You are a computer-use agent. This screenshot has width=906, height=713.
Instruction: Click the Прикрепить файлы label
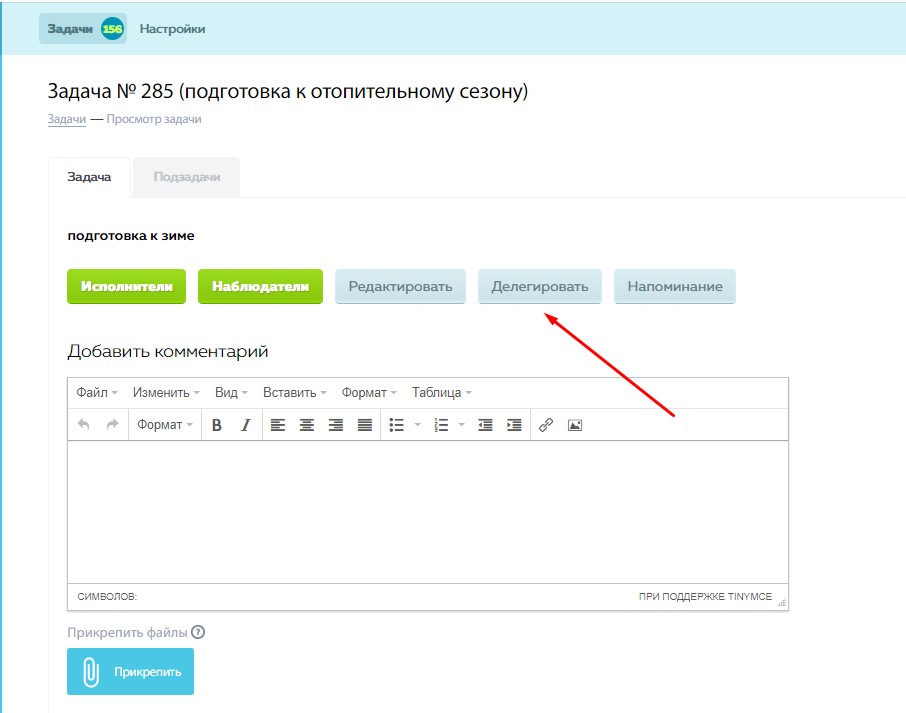click(127, 632)
